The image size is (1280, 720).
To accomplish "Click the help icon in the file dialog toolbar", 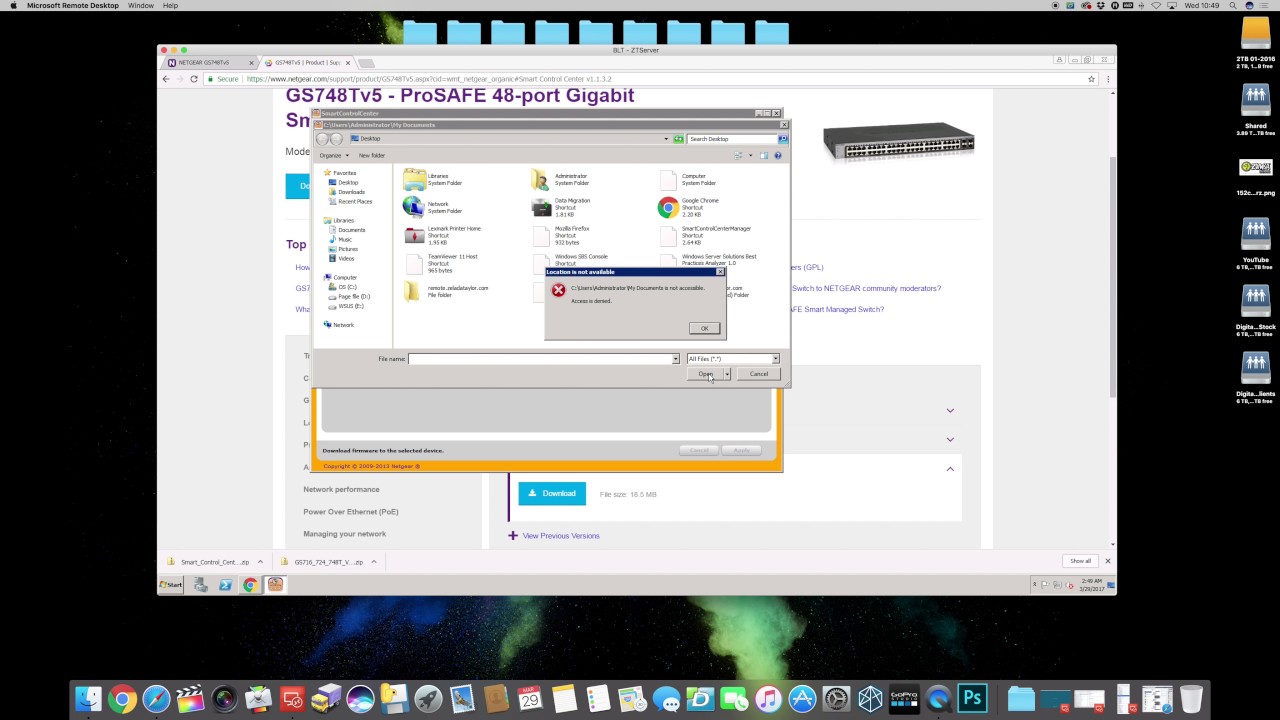I will point(777,155).
